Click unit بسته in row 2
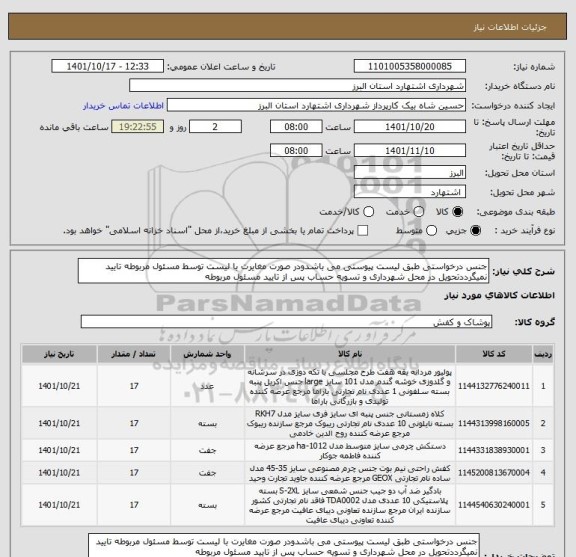Screen dimensions: 576x557 click(207, 424)
